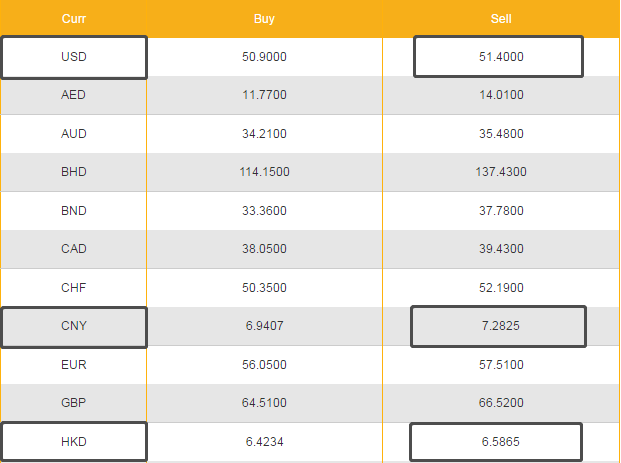Click the Buy column header
The width and height of the screenshot is (621, 463).
tap(264, 19)
